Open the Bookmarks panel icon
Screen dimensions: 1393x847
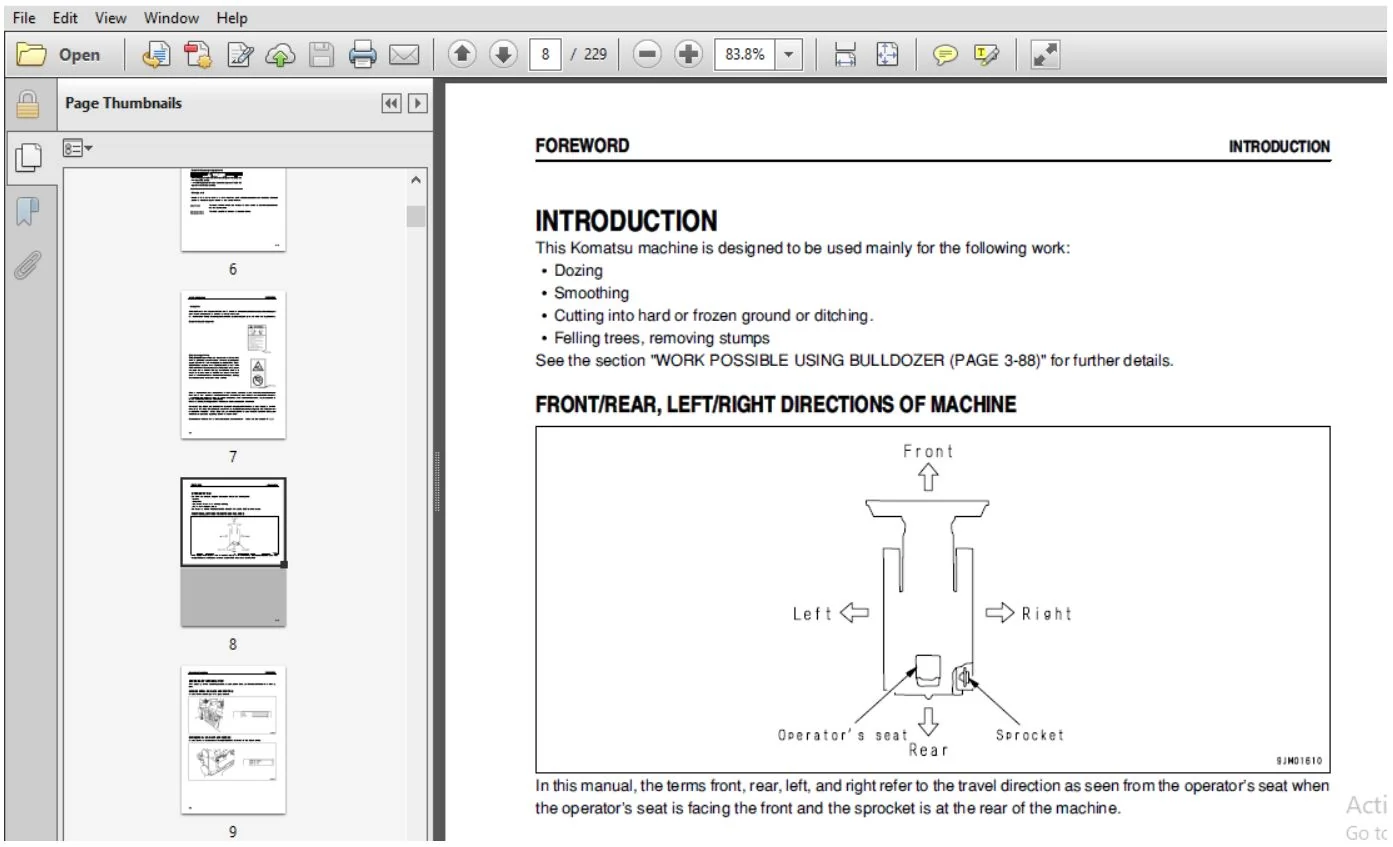pos(28,211)
